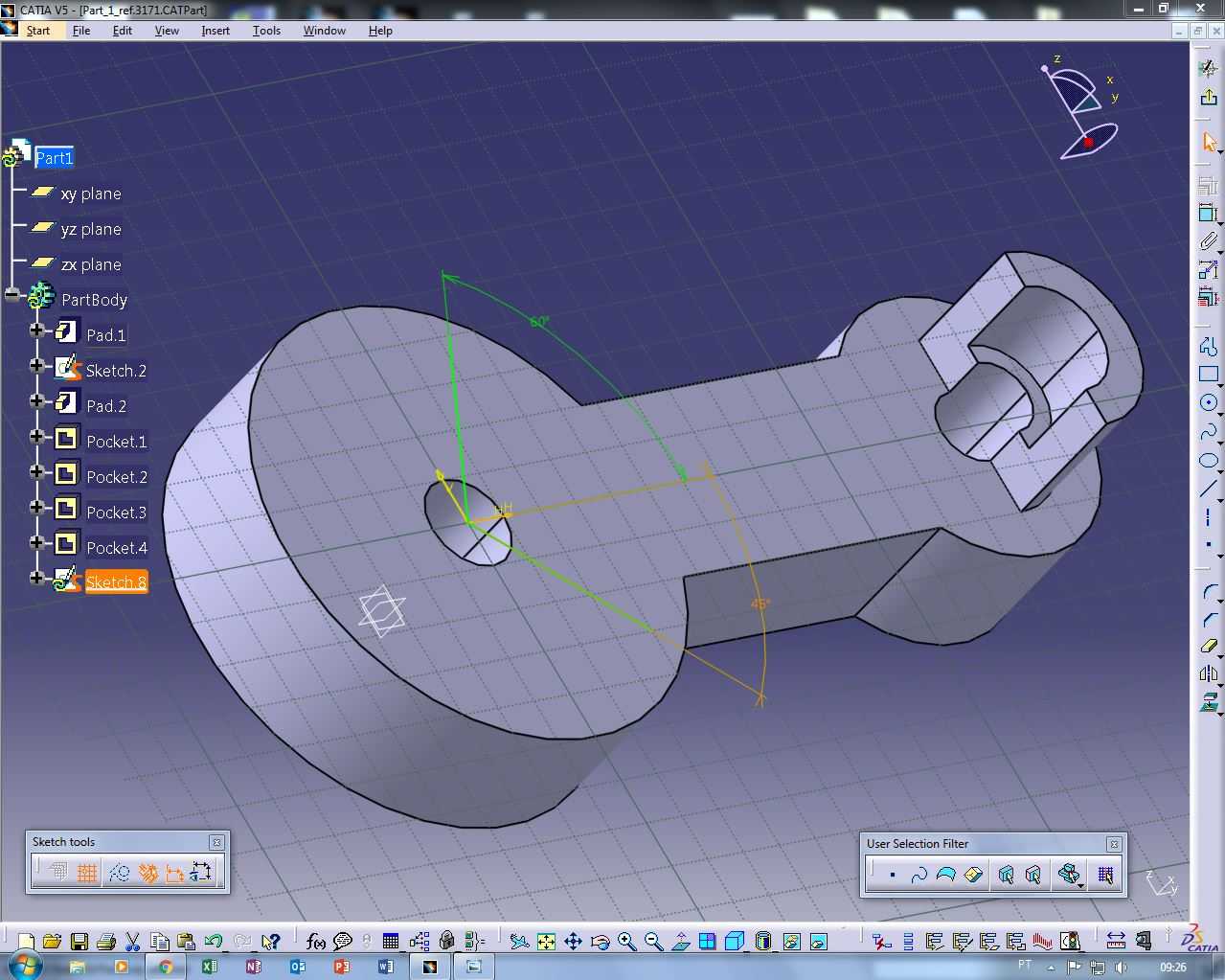The width and height of the screenshot is (1225, 980).
Task: Click the Measure Between icon
Action: point(1116,942)
